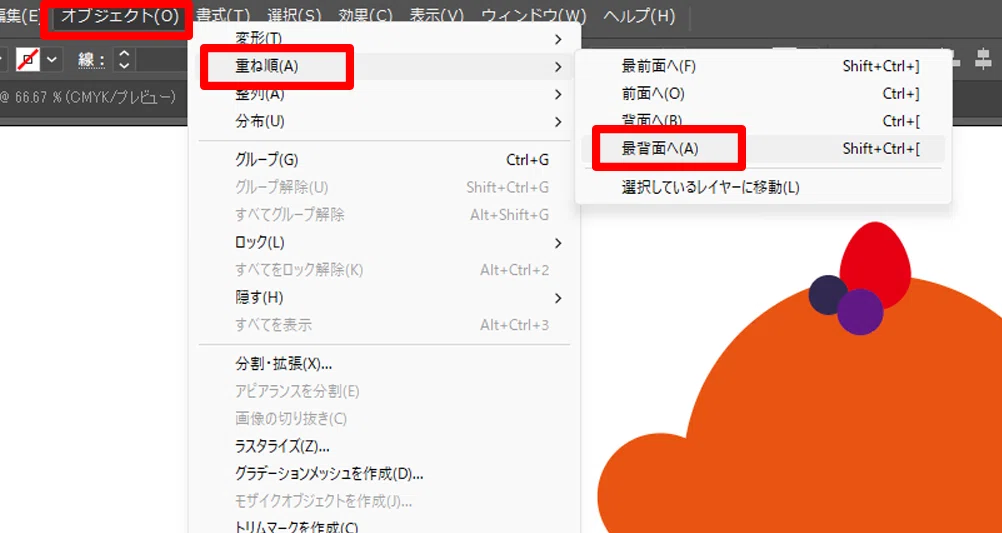Select 前面へ(O) in submenu
The image size is (1002, 533).
(x=764, y=94)
